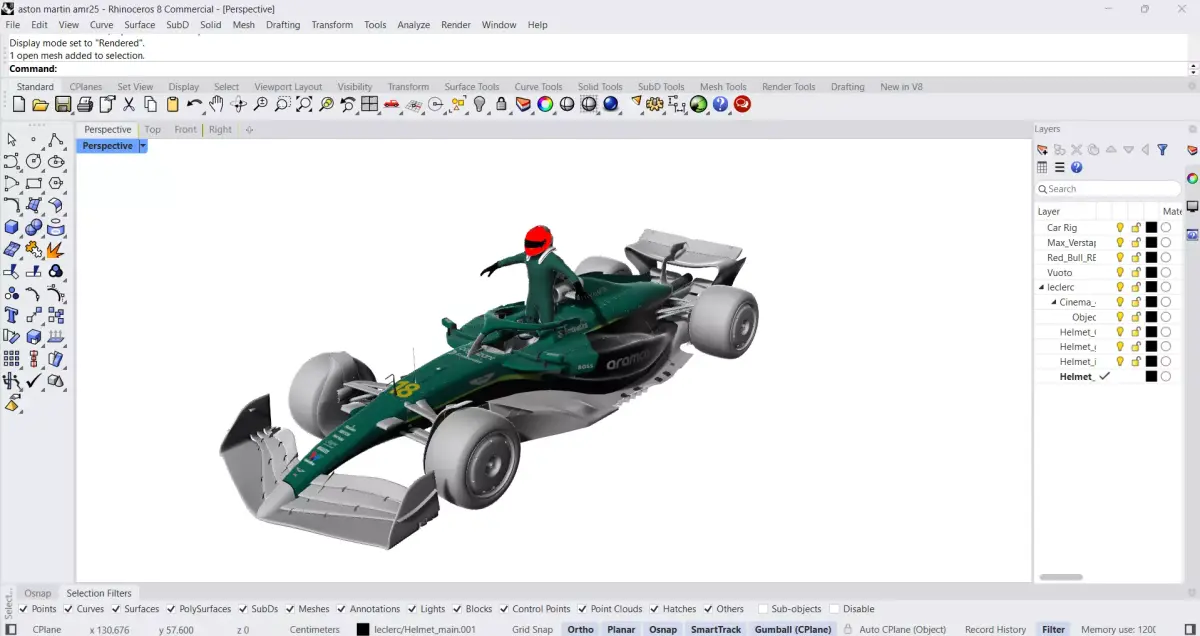Open the Surface menu

pyautogui.click(x=139, y=25)
